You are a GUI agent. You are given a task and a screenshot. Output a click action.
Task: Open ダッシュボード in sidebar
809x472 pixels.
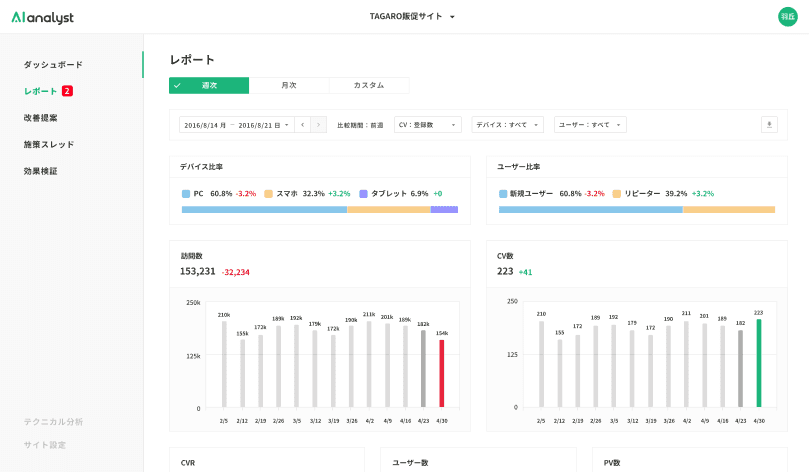click(53, 64)
